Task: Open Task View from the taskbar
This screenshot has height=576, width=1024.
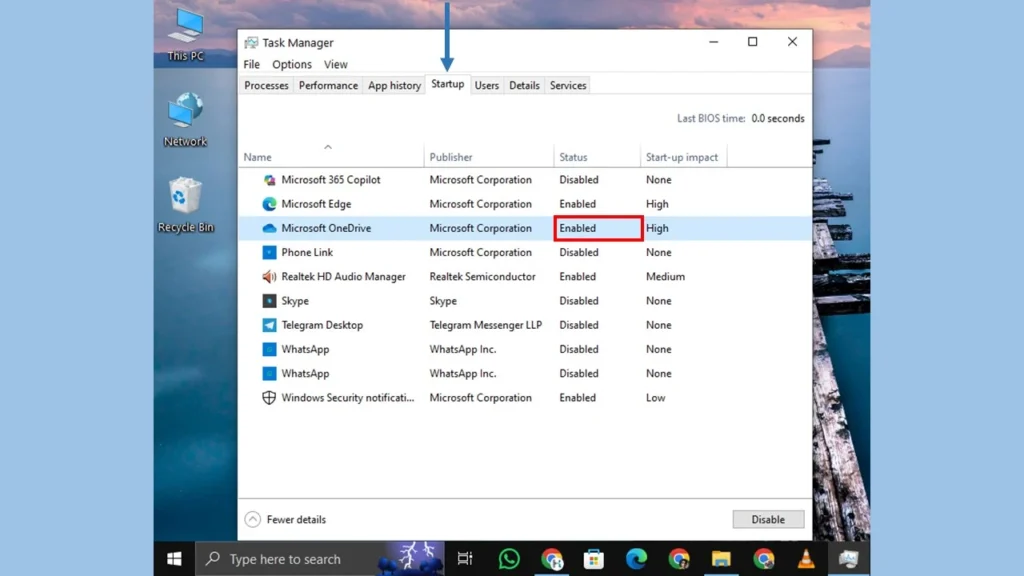Action: click(x=464, y=559)
